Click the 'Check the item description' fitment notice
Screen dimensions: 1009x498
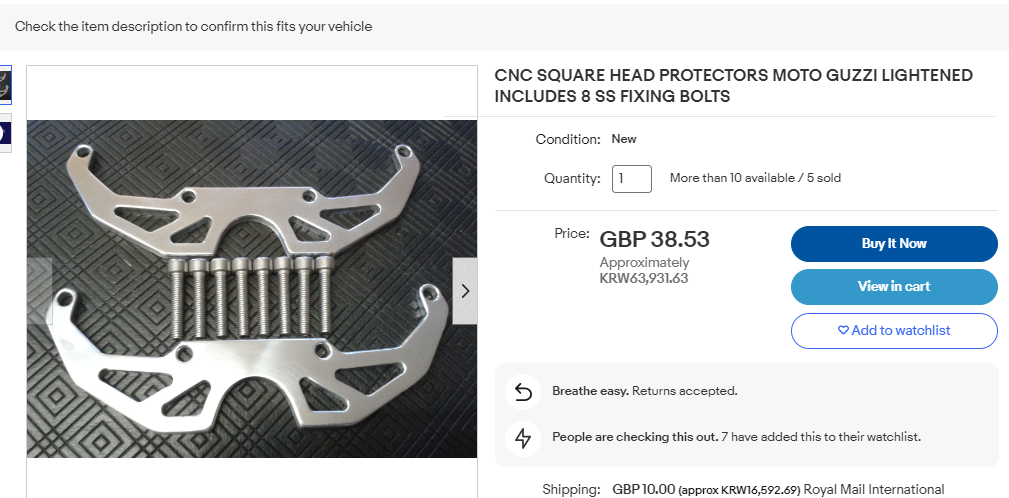point(194,26)
